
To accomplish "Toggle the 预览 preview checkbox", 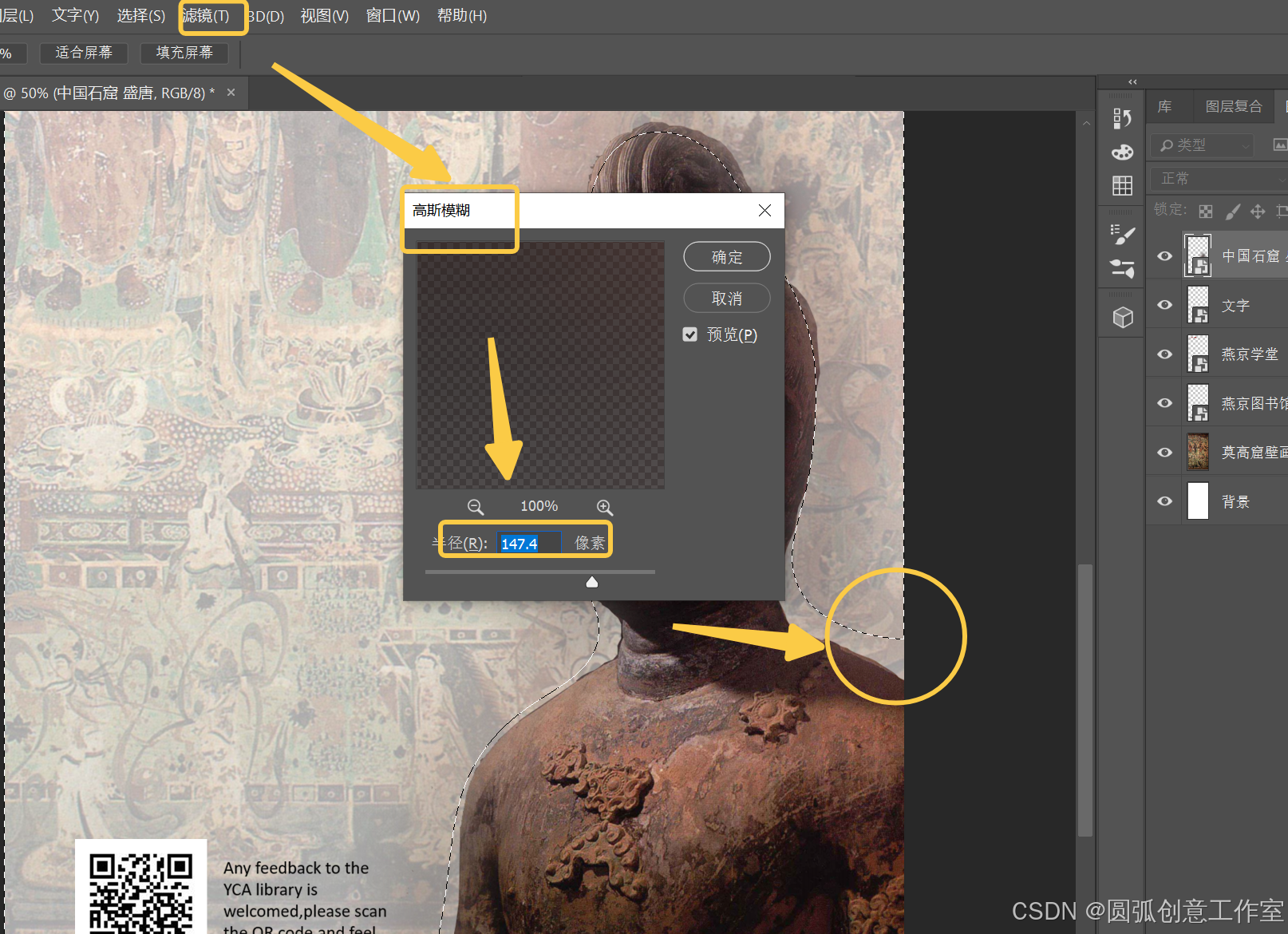I will pos(690,334).
